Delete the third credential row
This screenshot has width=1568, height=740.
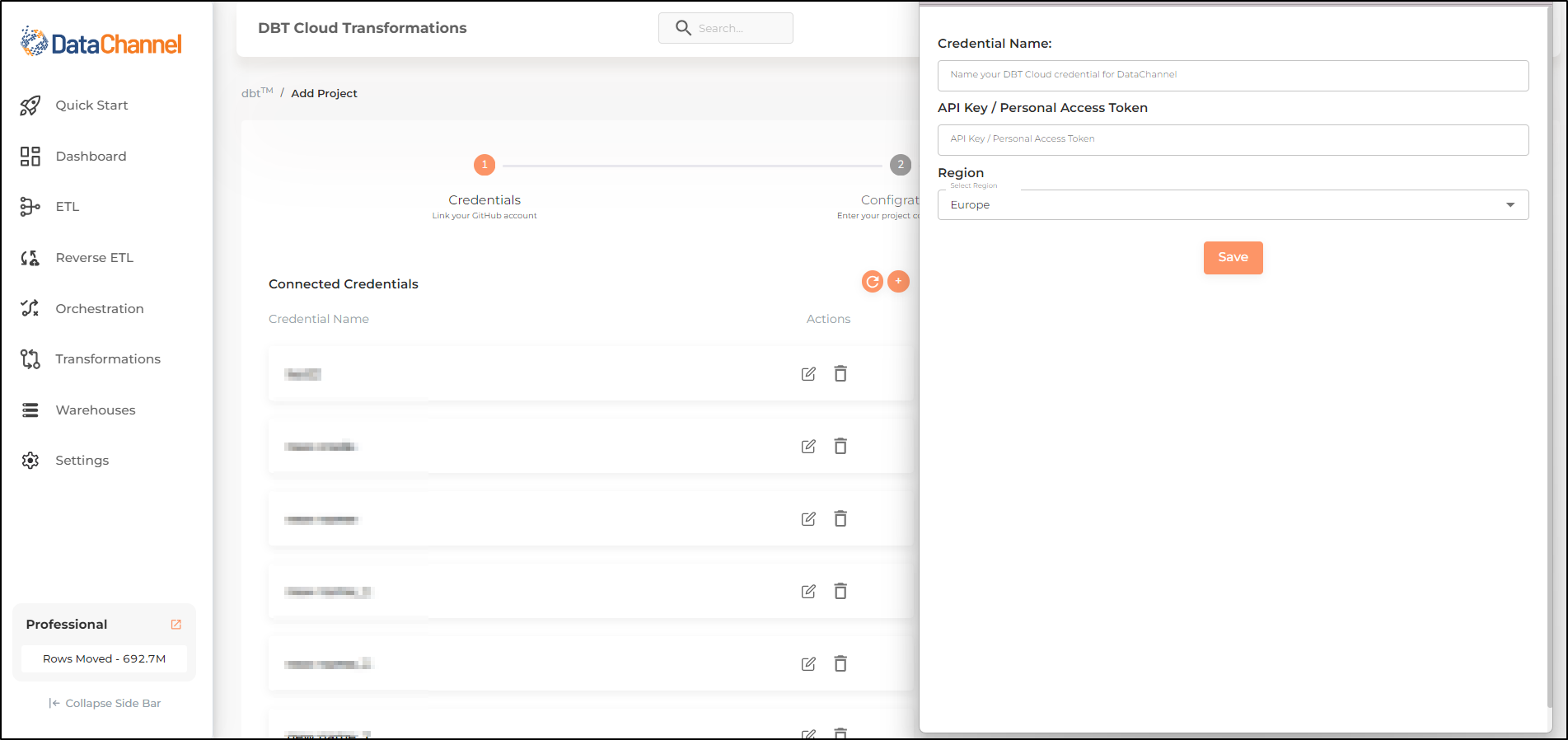[840, 519]
